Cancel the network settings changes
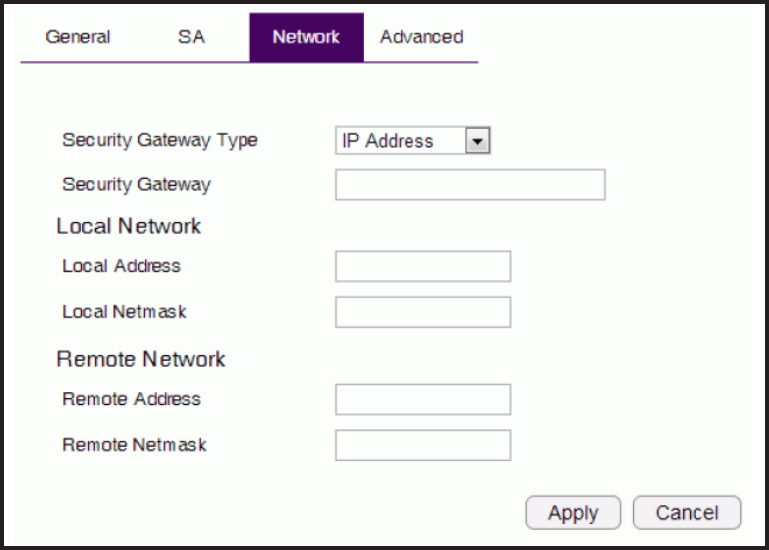This screenshot has height=550, width=769. click(x=687, y=513)
